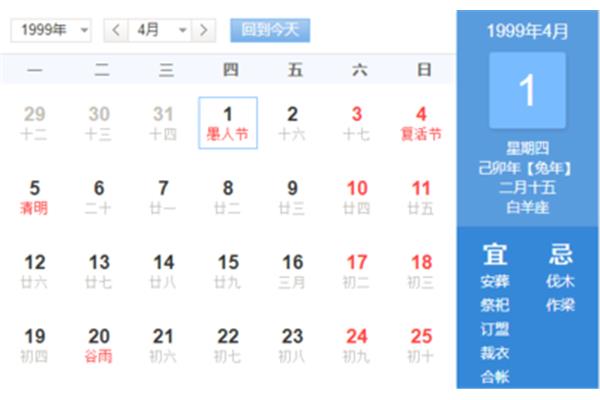Go to previous month arrow
The height and width of the screenshot is (400, 600).
click(116, 30)
